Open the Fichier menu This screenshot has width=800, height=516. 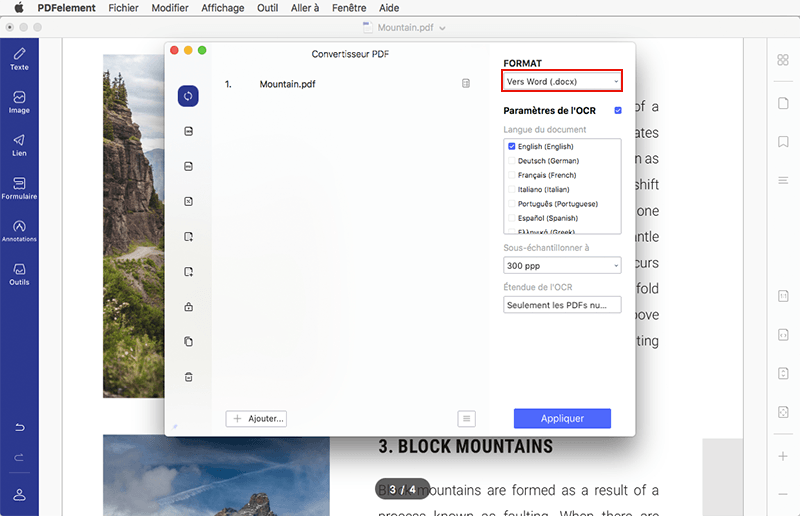(123, 8)
